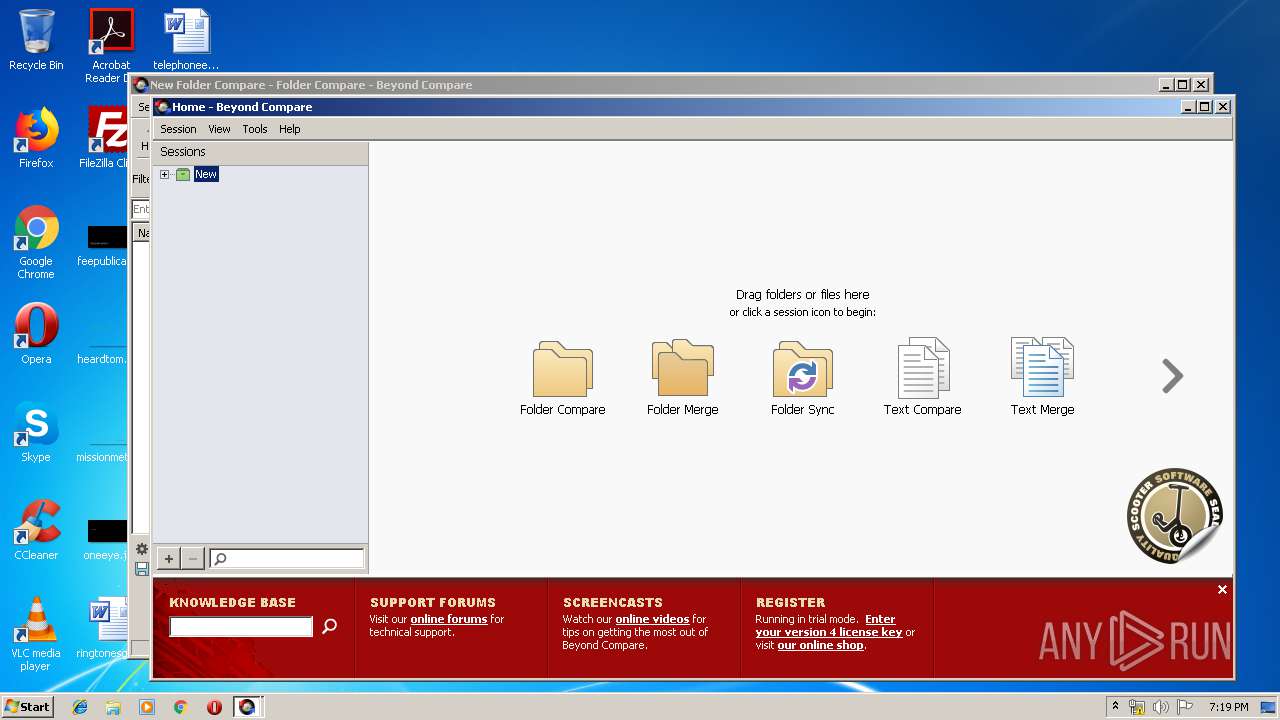Follow the online forums link
Image resolution: width=1280 pixels, height=720 pixels.
click(x=449, y=619)
